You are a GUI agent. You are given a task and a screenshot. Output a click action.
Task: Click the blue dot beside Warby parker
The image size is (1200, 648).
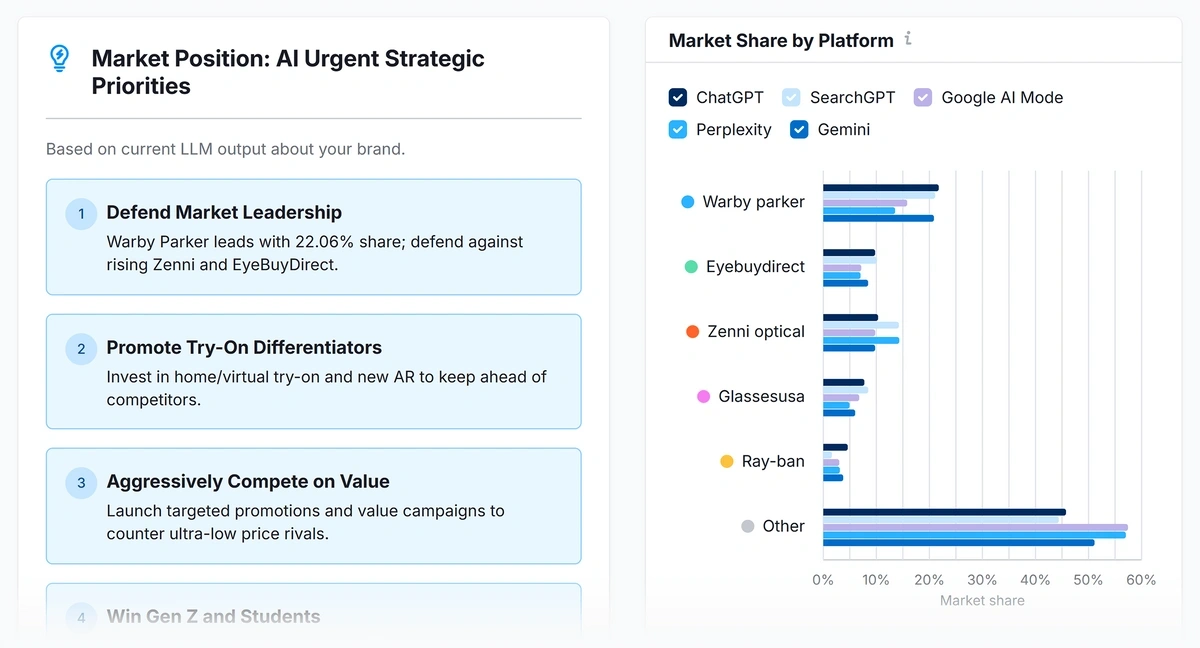pos(686,201)
